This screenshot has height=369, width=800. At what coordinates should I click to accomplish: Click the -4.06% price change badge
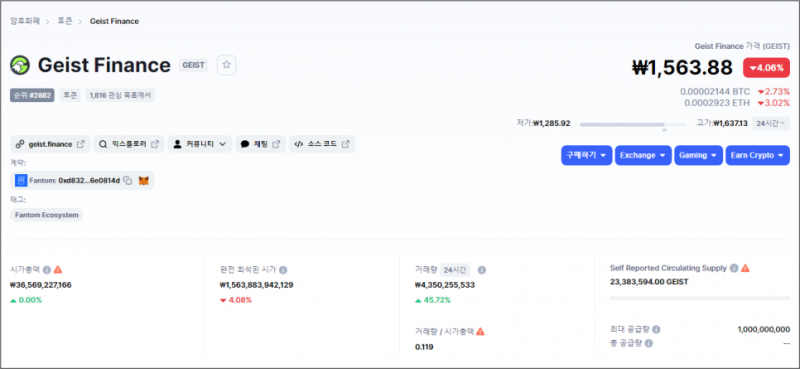tap(766, 67)
